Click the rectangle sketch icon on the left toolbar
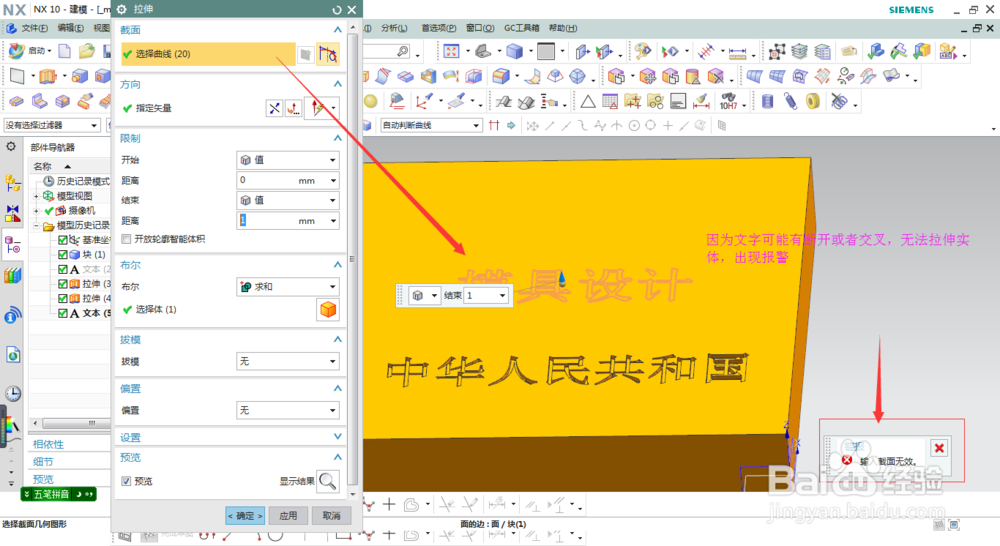The width and height of the screenshot is (1000, 546). 17,76
